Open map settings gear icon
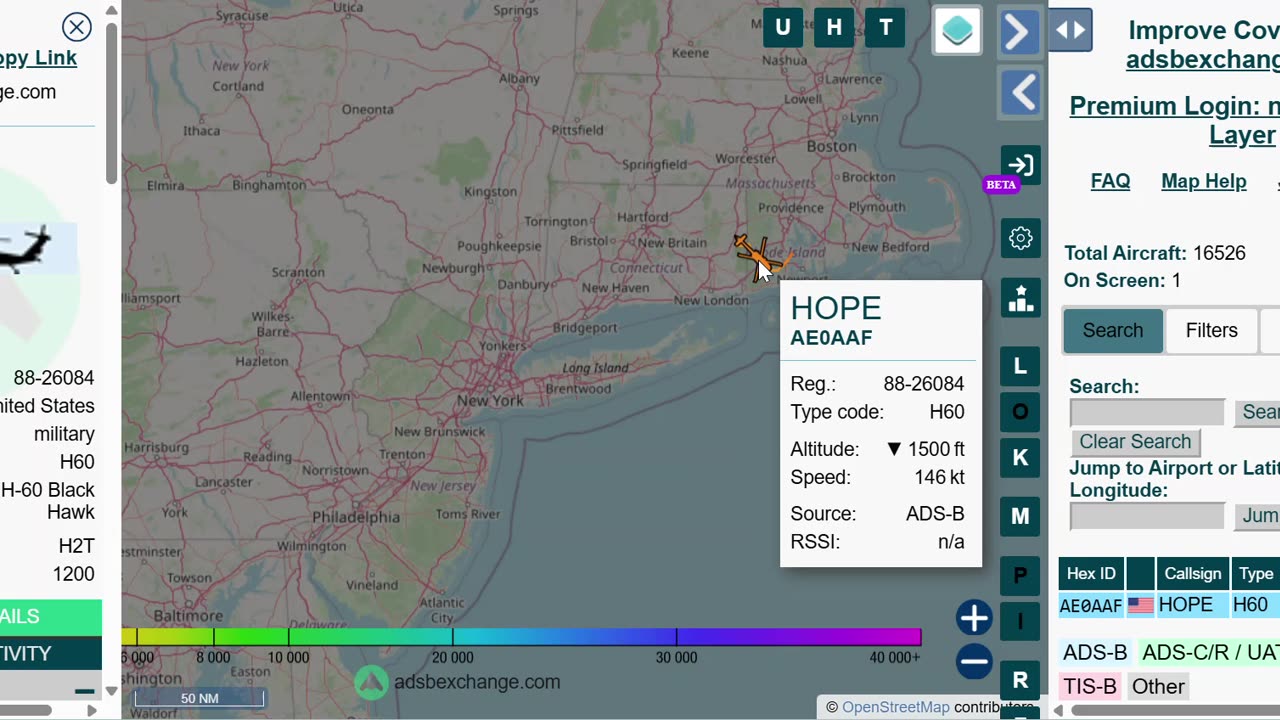The image size is (1280, 720). (x=1021, y=238)
